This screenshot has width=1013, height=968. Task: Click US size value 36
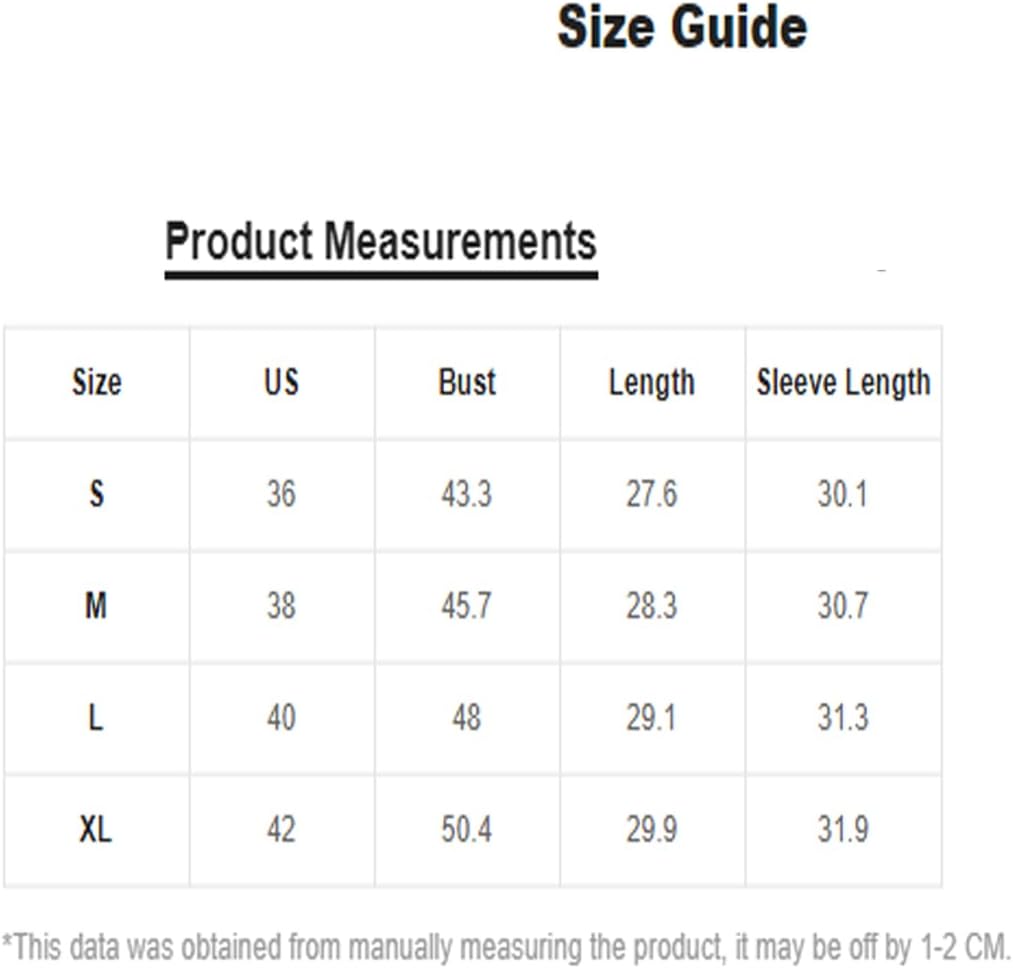pos(281,494)
